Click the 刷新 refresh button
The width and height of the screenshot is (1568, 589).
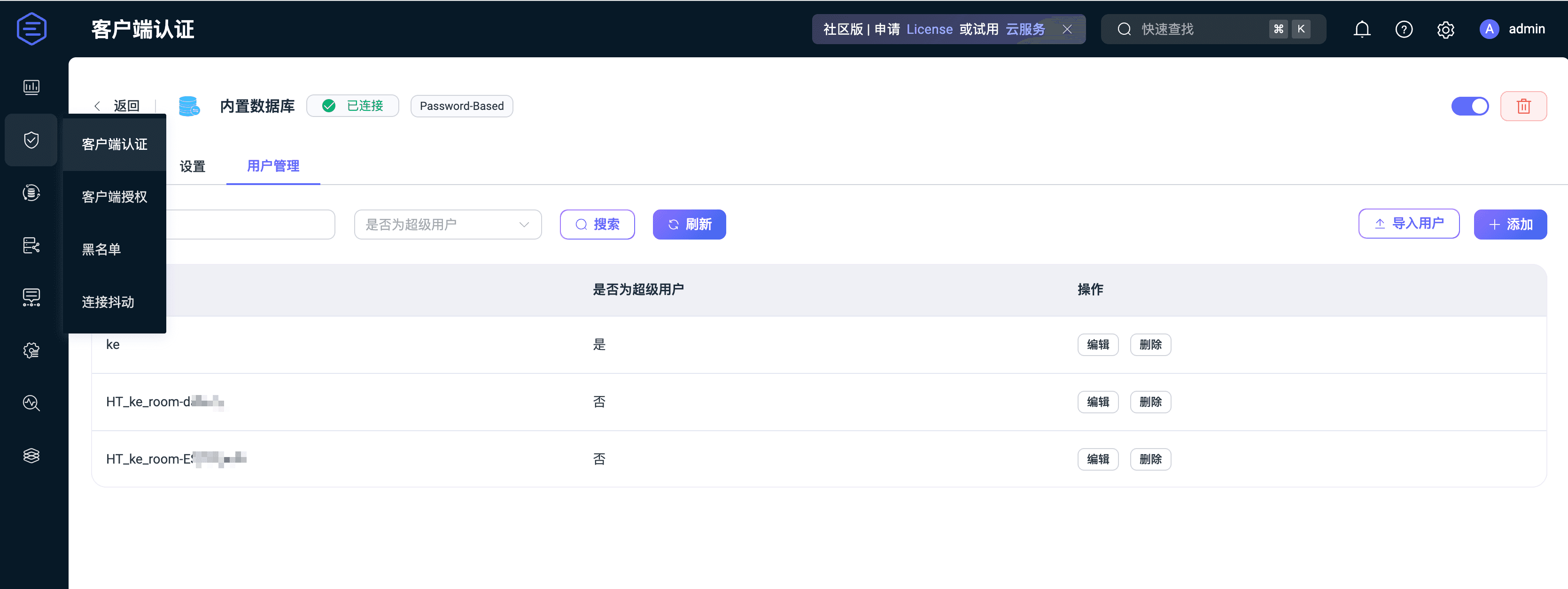tap(689, 225)
